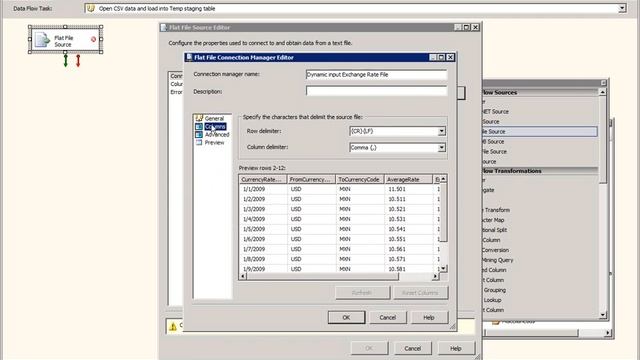Click OK in Flat File Connection Manager Editor
The width and height of the screenshot is (640, 360).
tap(346, 317)
